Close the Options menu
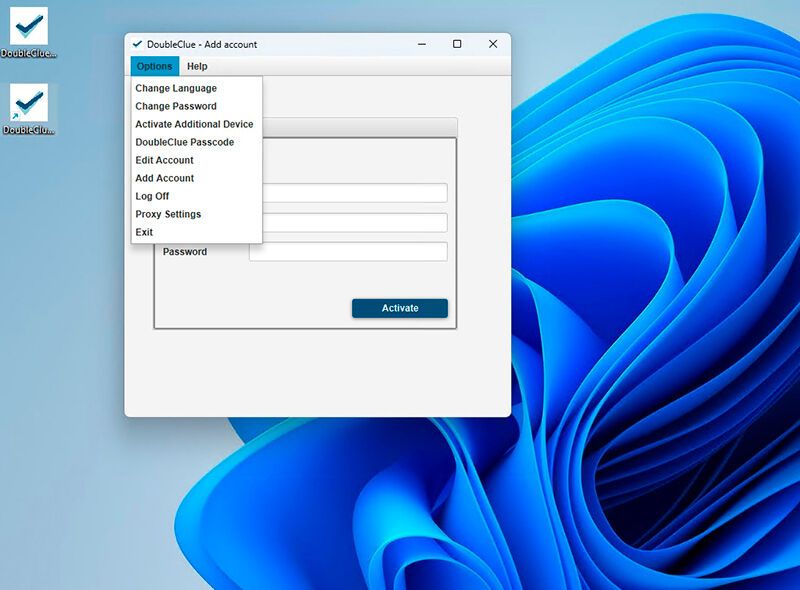The image size is (800, 590). (x=155, y=66)
